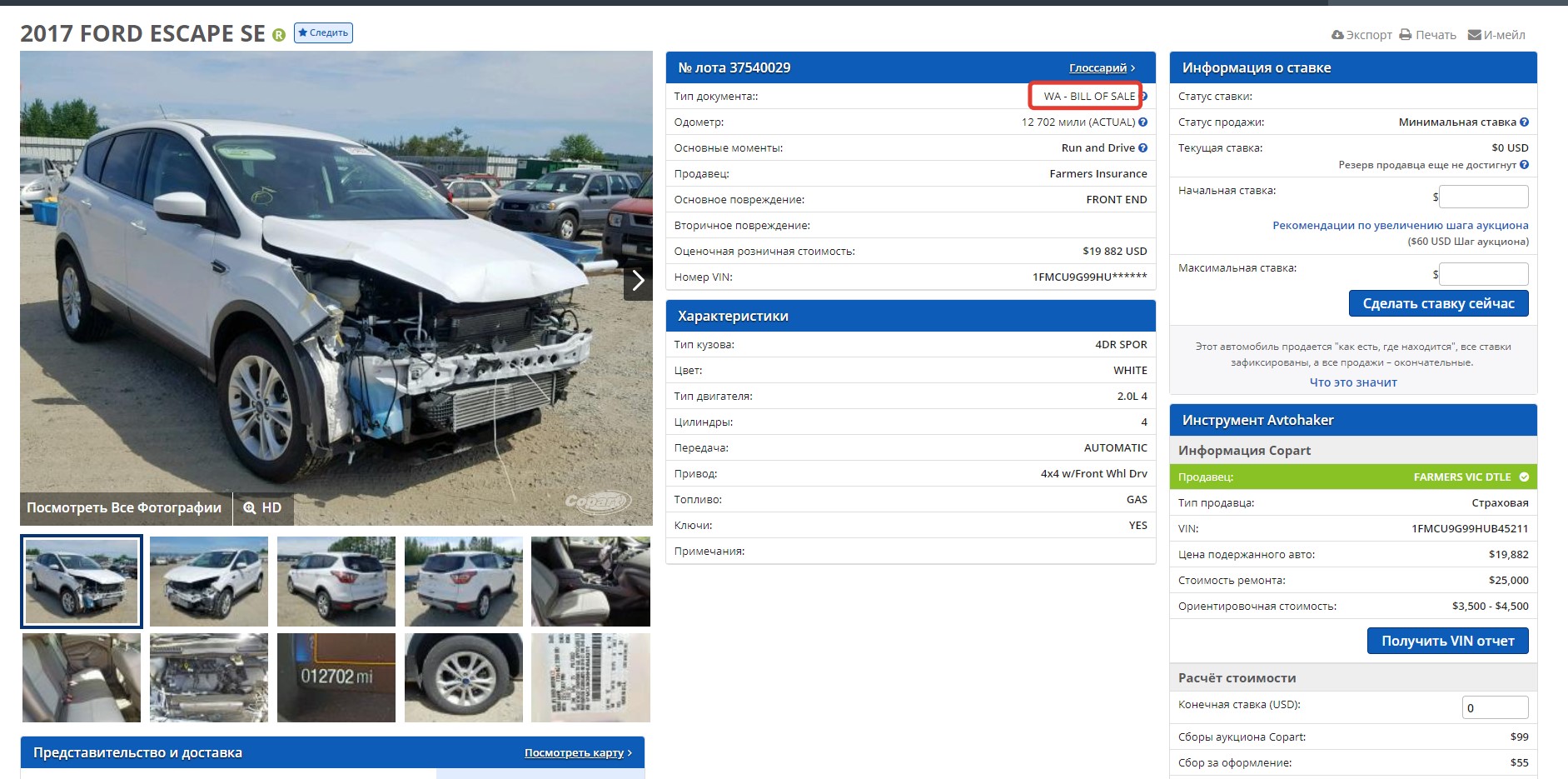Select the engine bay thumbnail
The width and height of the screenshot is (1568, 779).
[209, 677]
